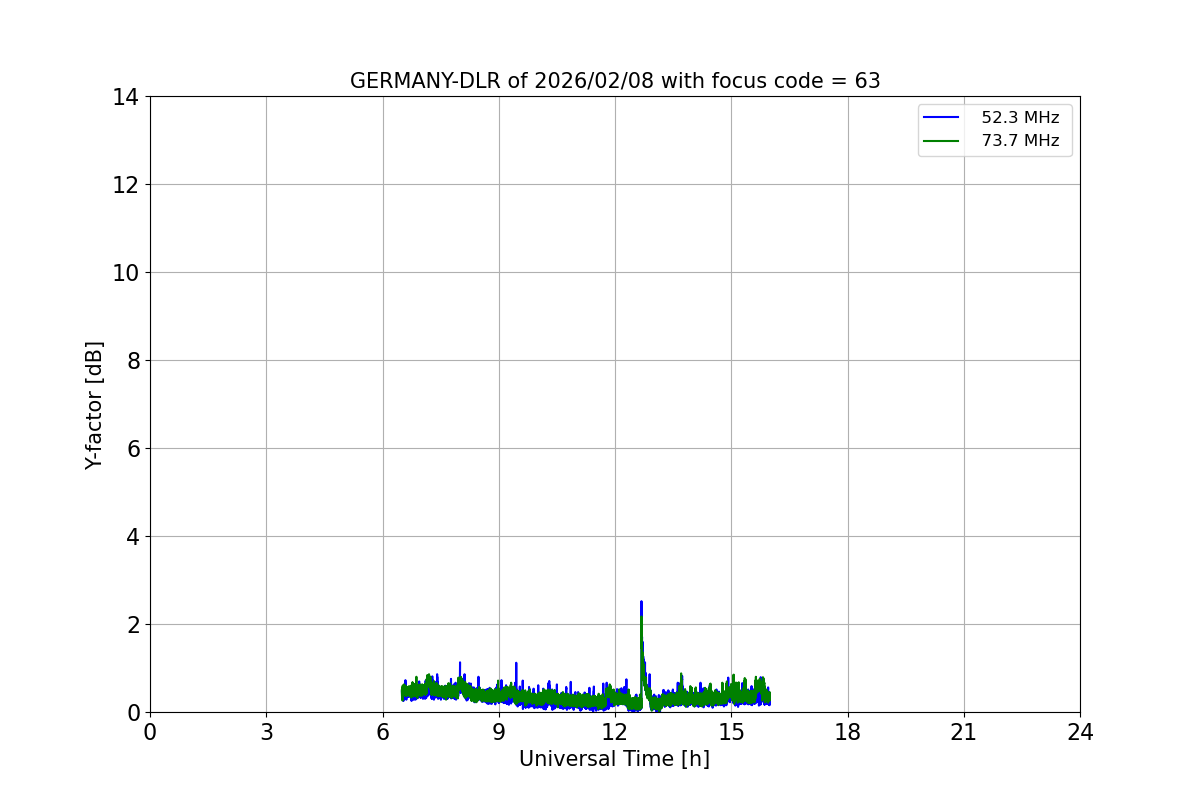Viewport: 1200px width, 800px height.
Task: Click the y-axis tick label 14
Action: (x=125, y=97)
